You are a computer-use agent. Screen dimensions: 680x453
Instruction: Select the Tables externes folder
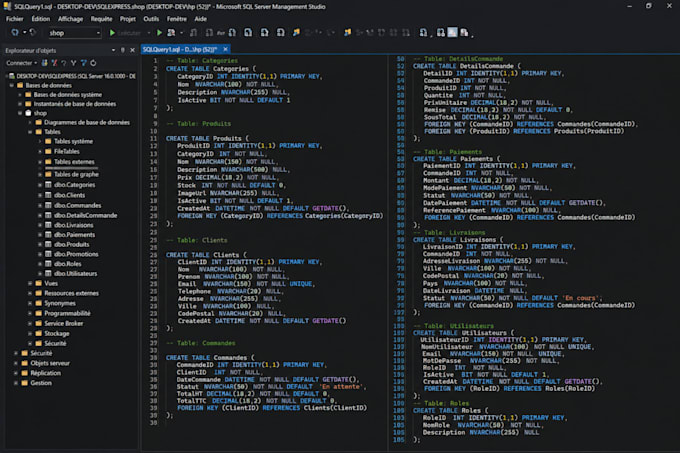pyautogui.click(x=74, y=162)
